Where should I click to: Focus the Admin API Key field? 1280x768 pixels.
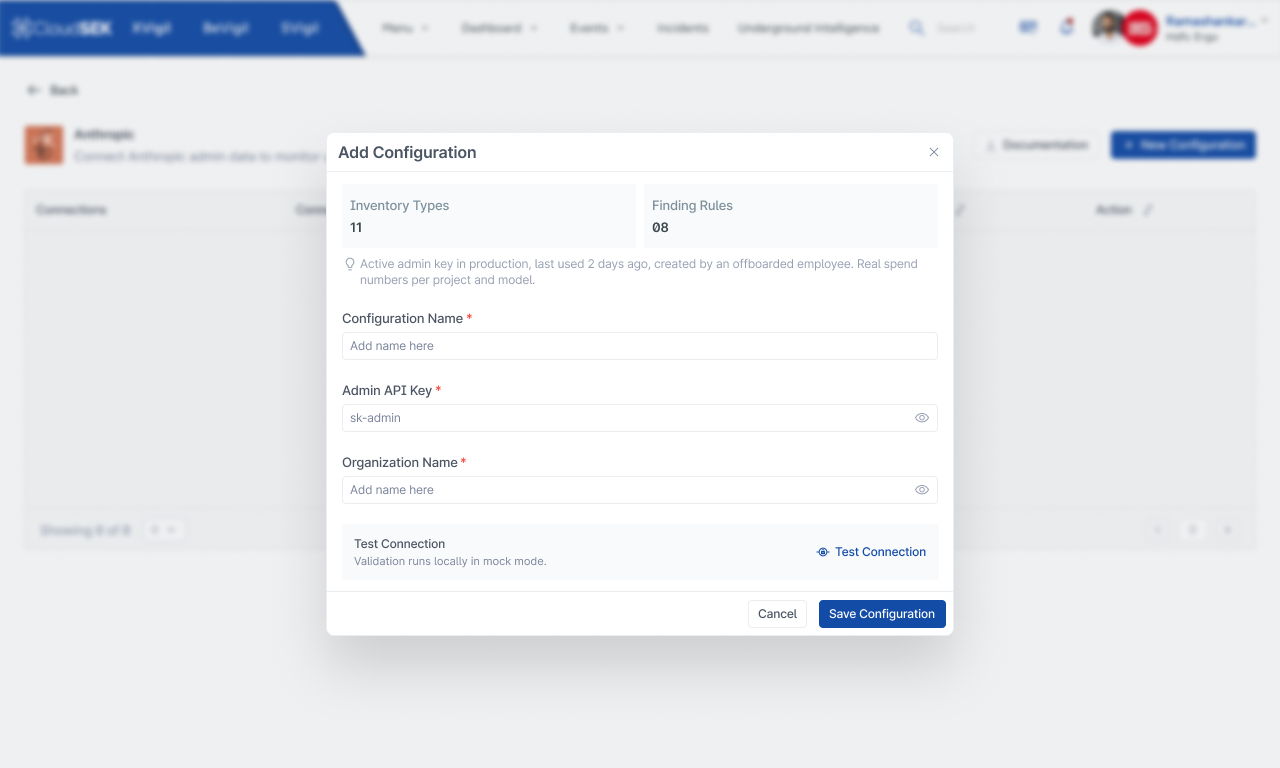click(x=640, y=418)
